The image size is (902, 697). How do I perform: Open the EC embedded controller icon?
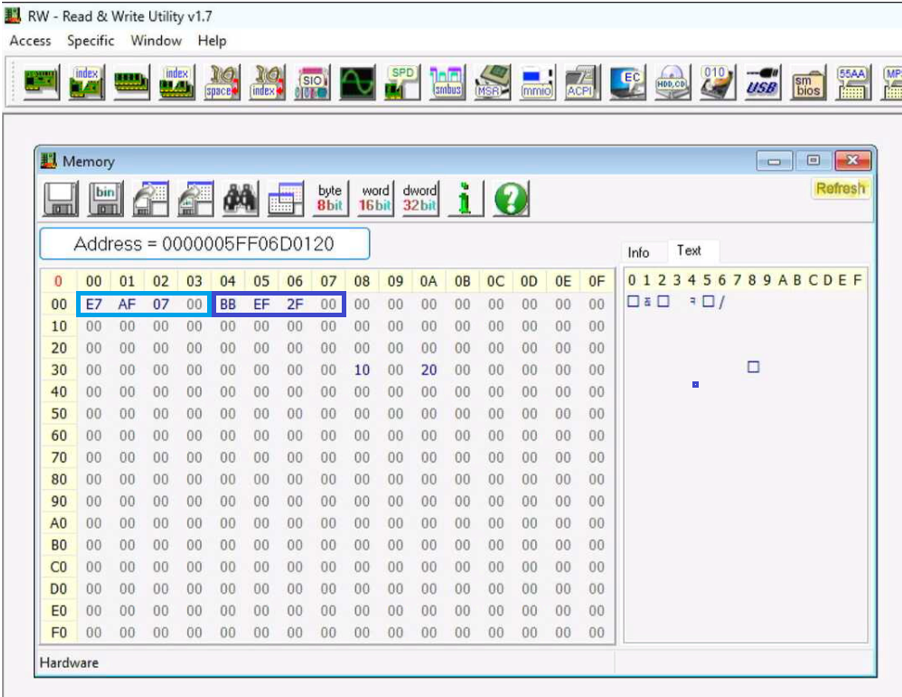pyautogui.click(x=628, y=82)
